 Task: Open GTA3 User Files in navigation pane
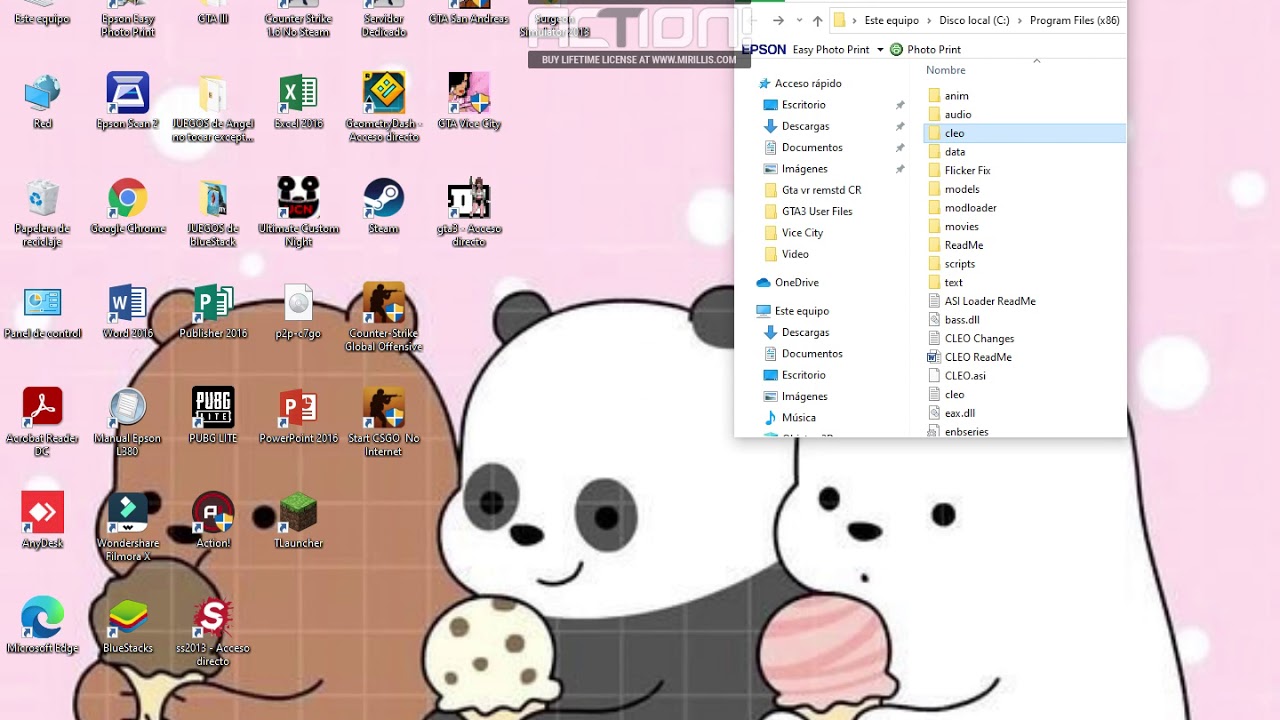[817, 211]
